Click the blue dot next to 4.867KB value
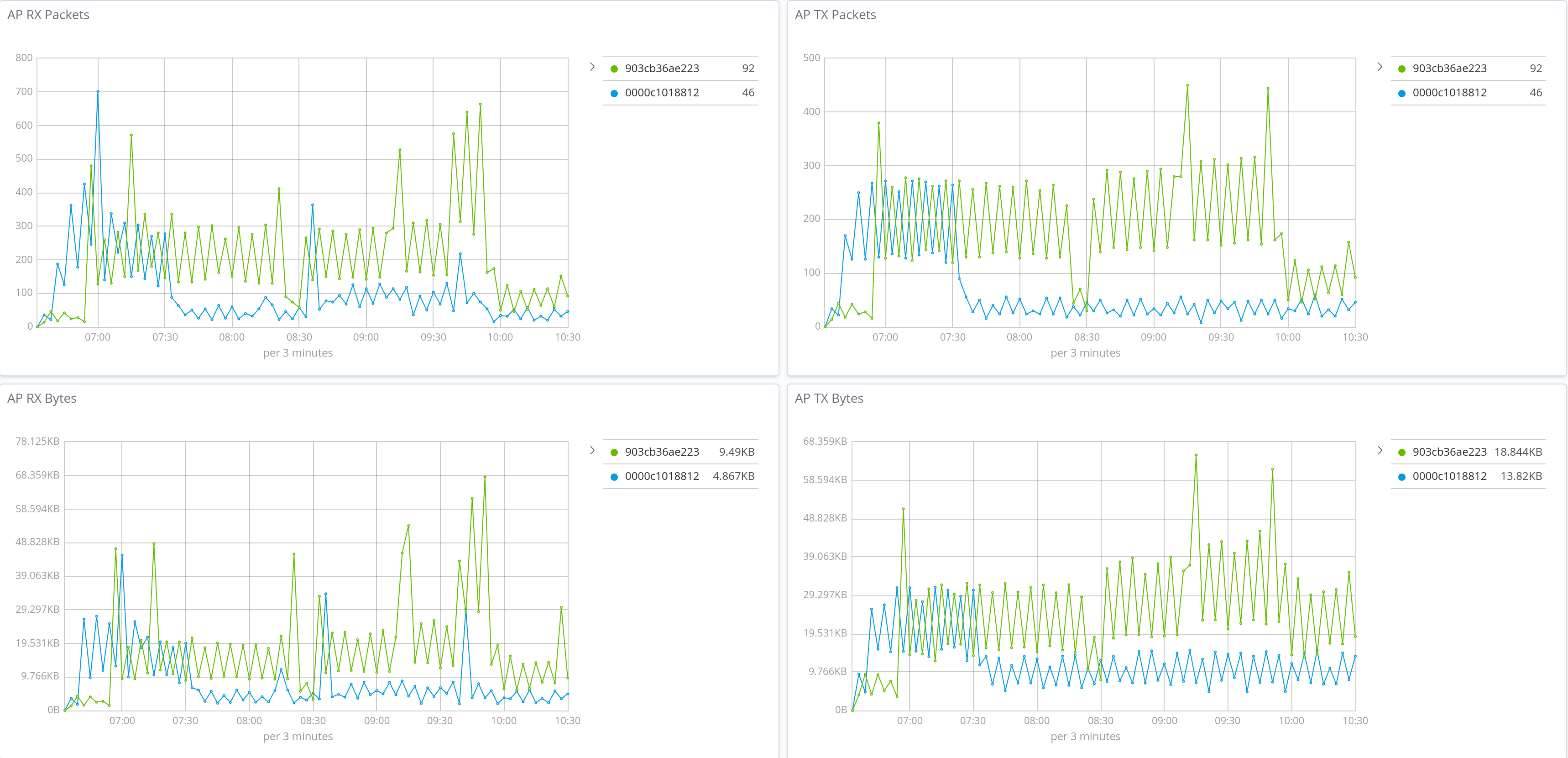This screenshot has width=1568, height=758. (x=615, y=476)
